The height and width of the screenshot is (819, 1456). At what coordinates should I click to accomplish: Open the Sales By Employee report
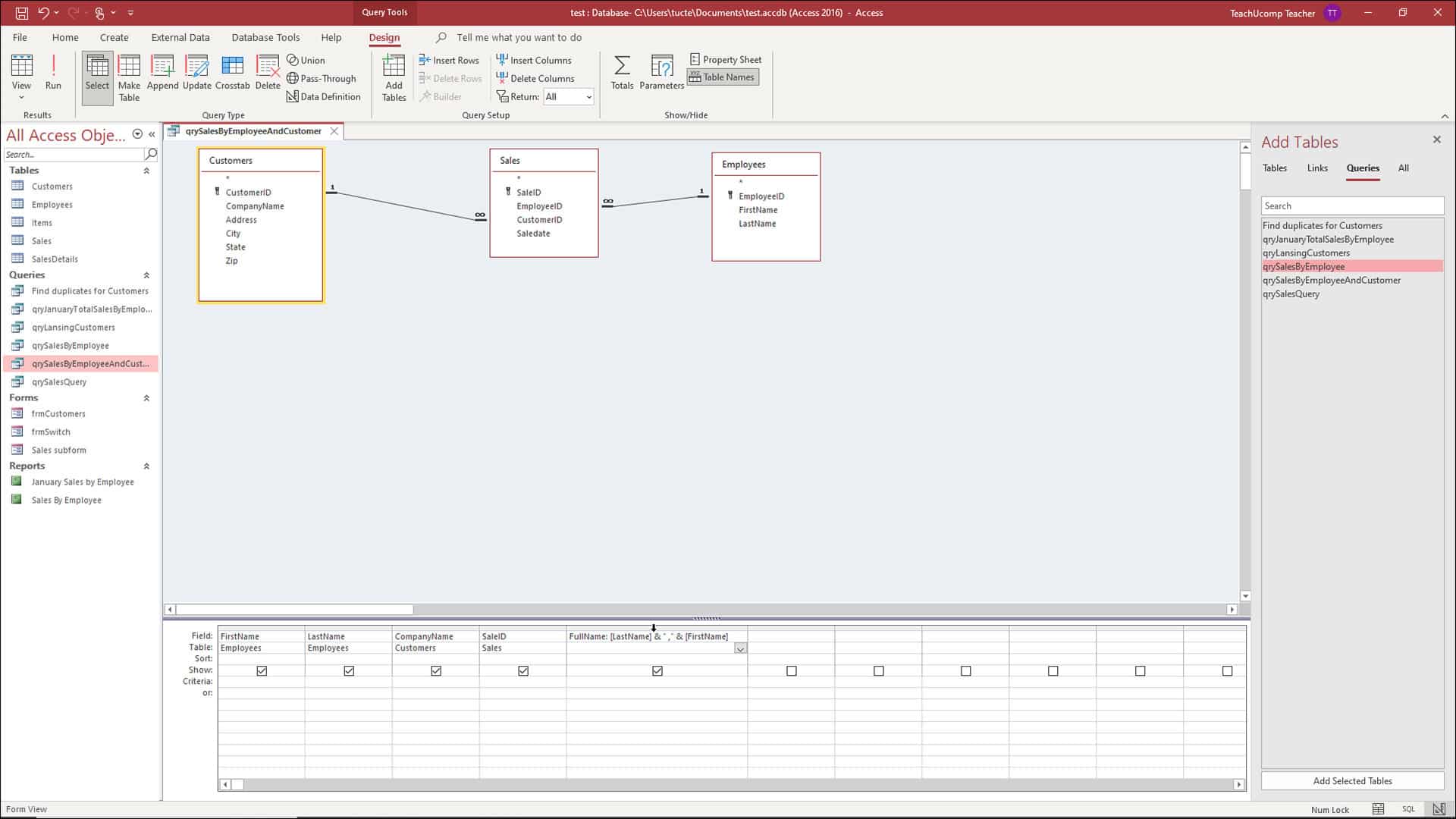tap(66, 500)
